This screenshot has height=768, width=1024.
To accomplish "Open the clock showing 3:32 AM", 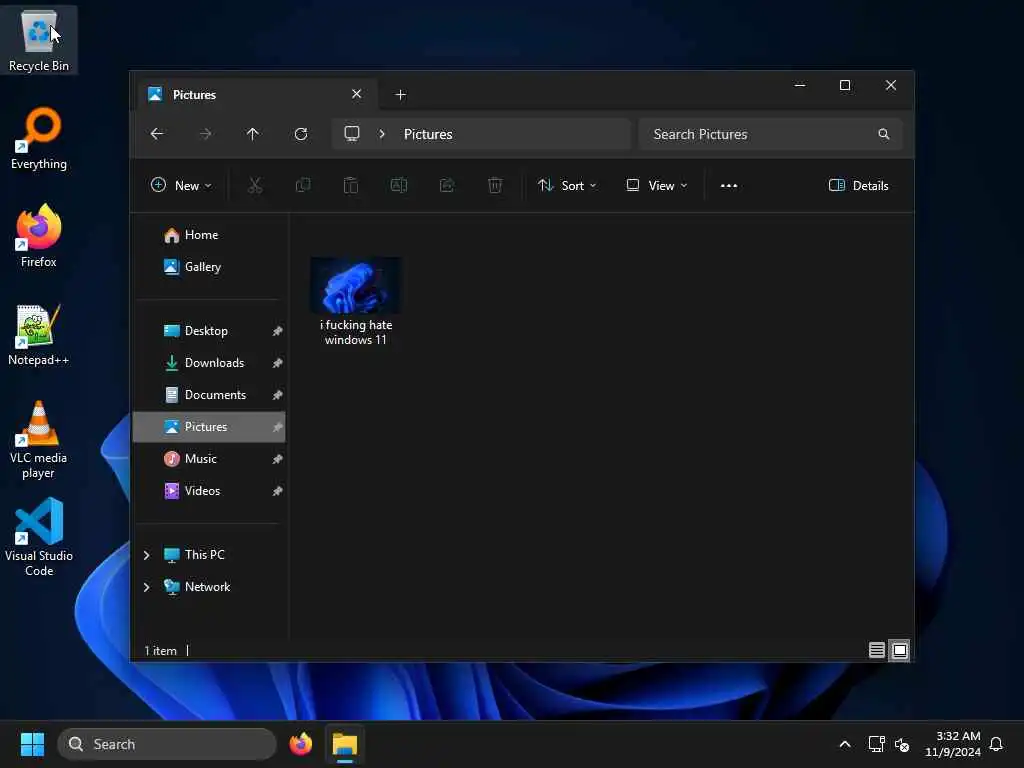I will [953, 744].
